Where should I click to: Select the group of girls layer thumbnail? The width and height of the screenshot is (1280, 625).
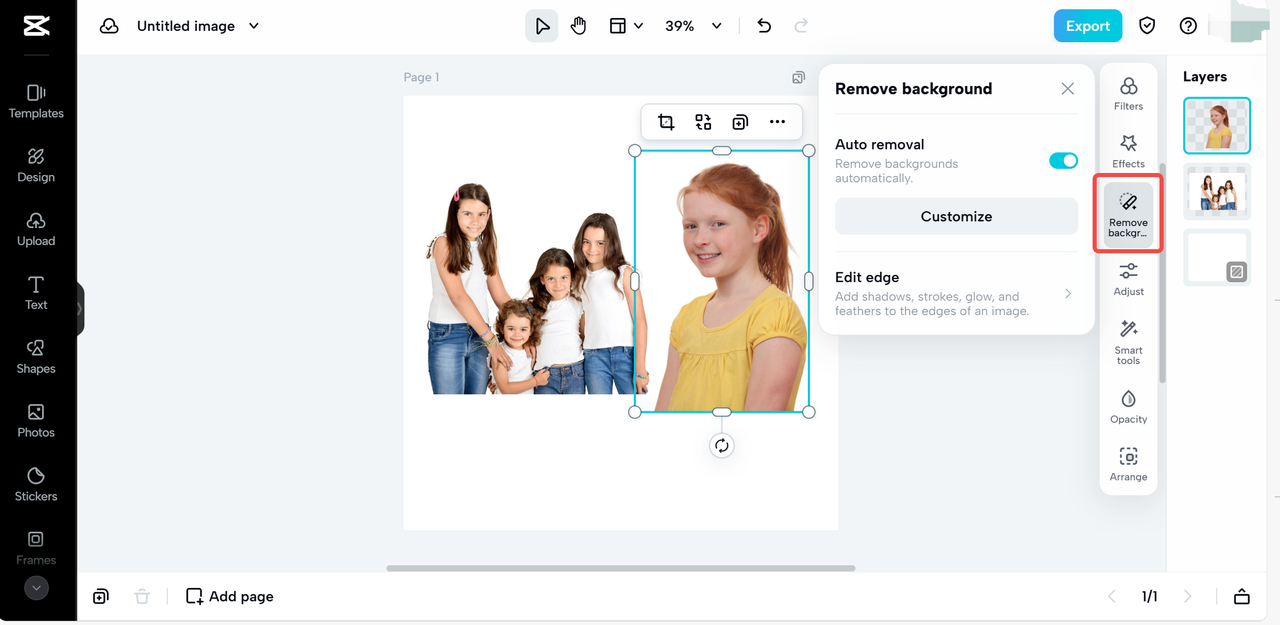pos(1216,190)
